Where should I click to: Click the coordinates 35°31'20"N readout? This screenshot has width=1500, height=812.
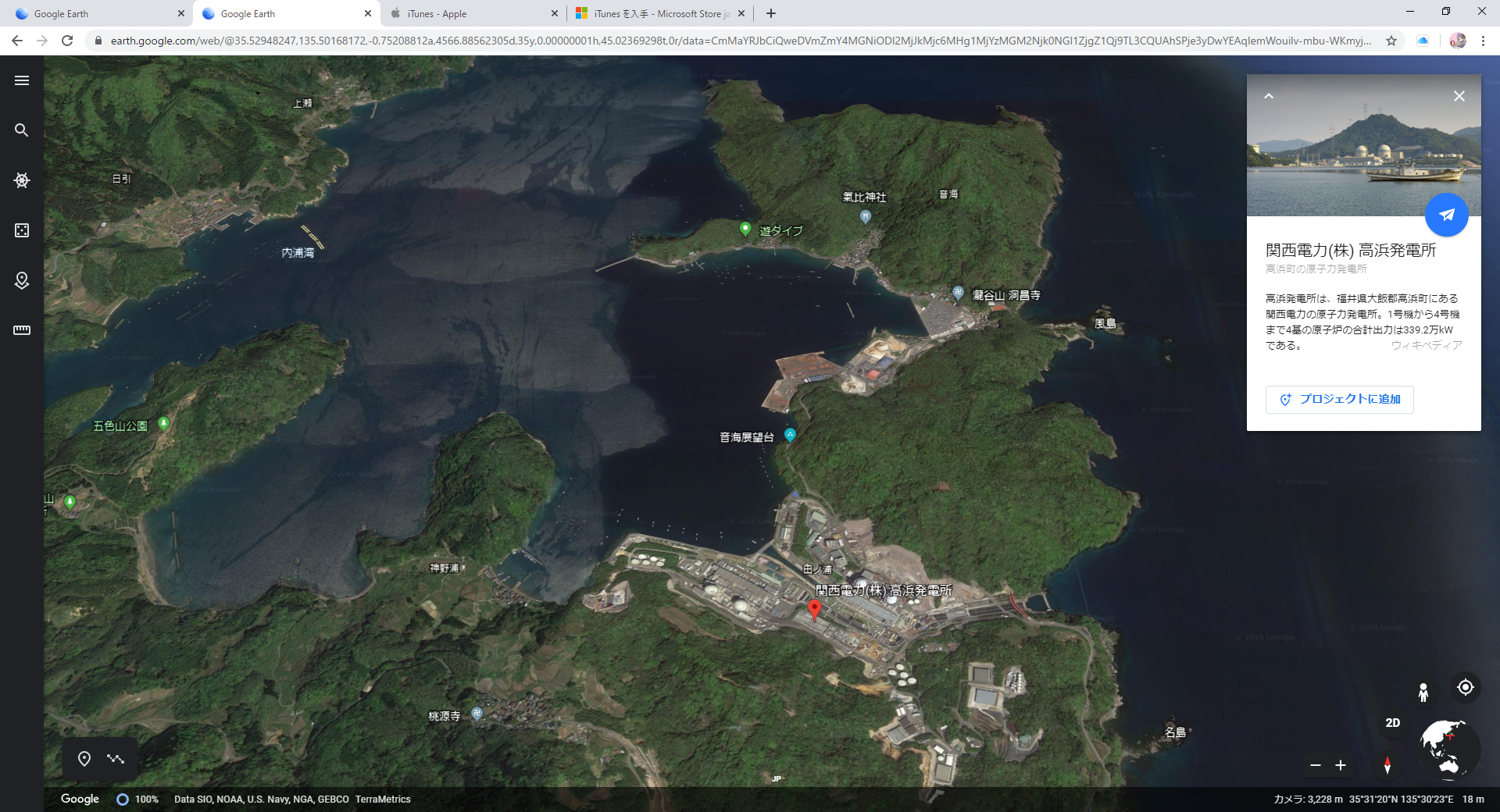coord(1401,800)
